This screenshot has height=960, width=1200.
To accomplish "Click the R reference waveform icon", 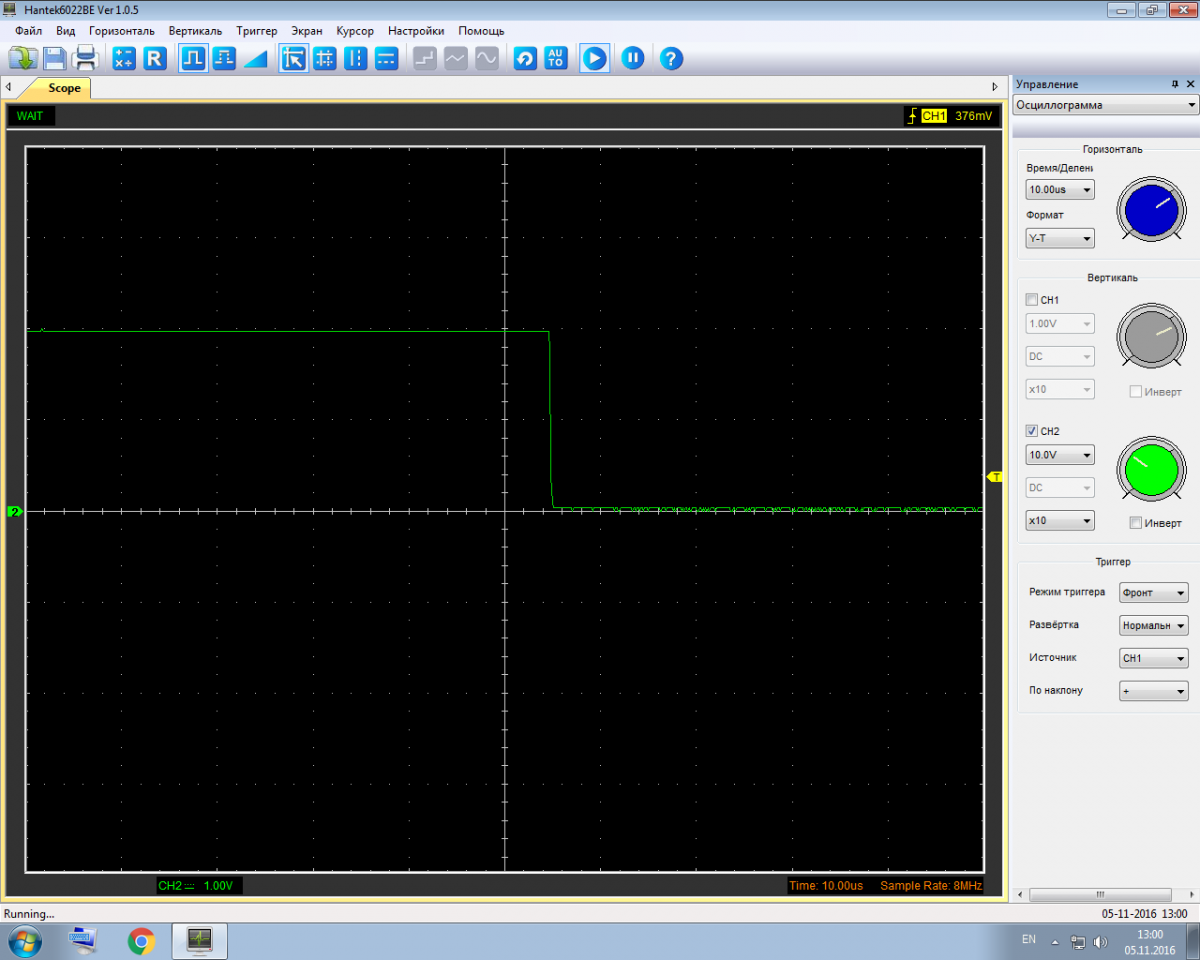I will click(154, 58).
